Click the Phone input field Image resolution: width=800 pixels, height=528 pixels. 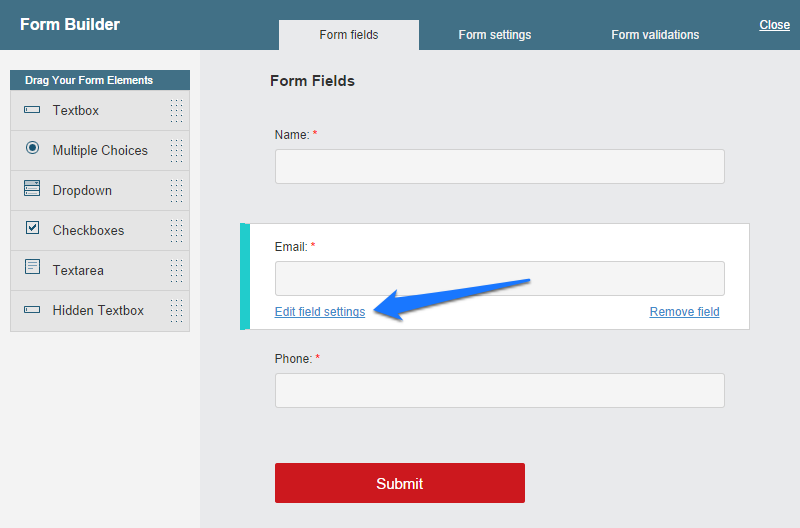tap(499, 391)
